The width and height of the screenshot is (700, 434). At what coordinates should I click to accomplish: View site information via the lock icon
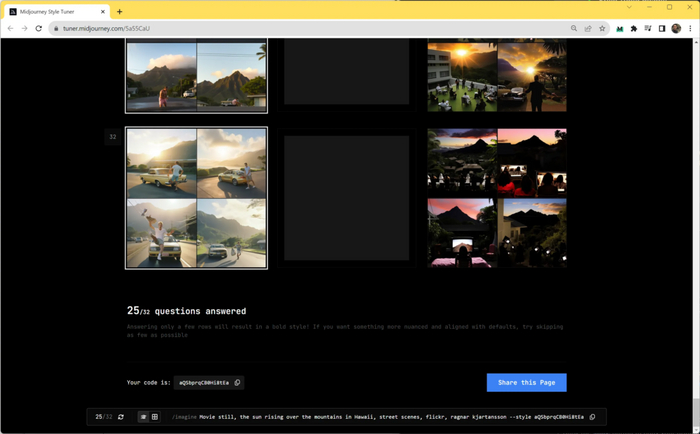(56, 29)
